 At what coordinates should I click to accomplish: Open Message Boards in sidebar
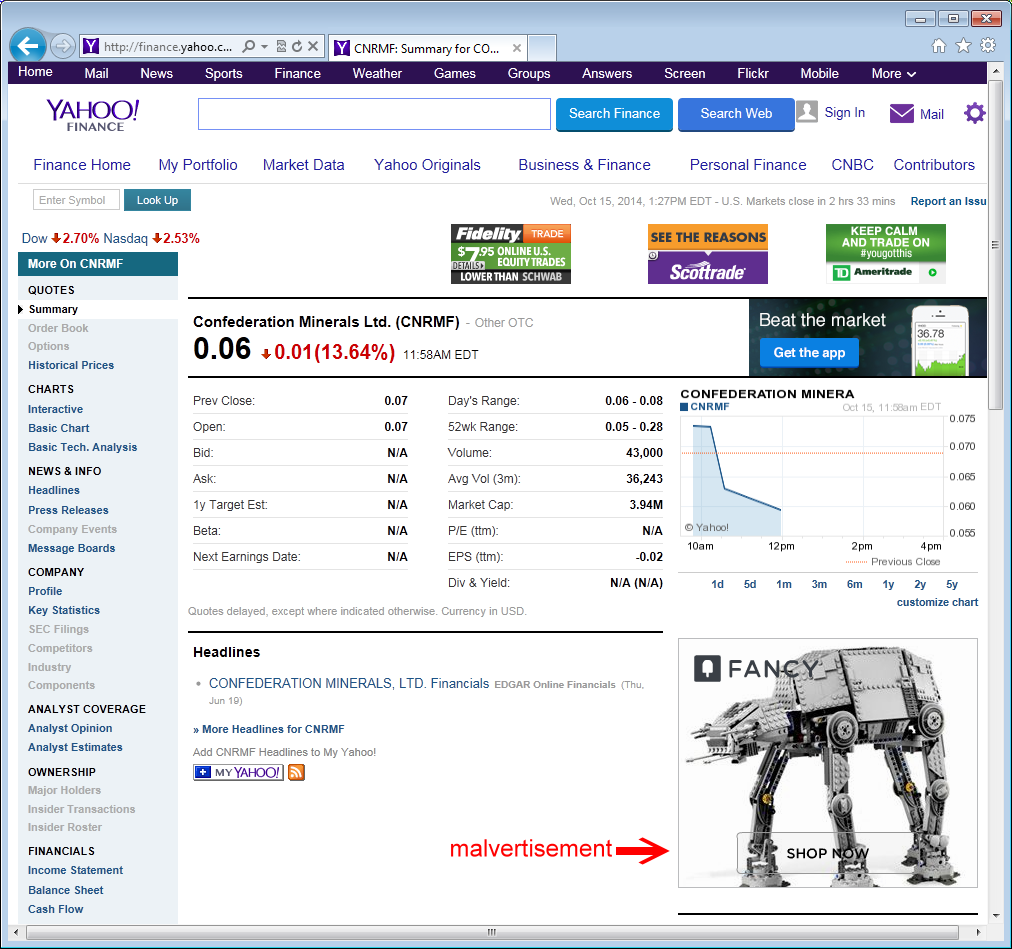[72, 548]
